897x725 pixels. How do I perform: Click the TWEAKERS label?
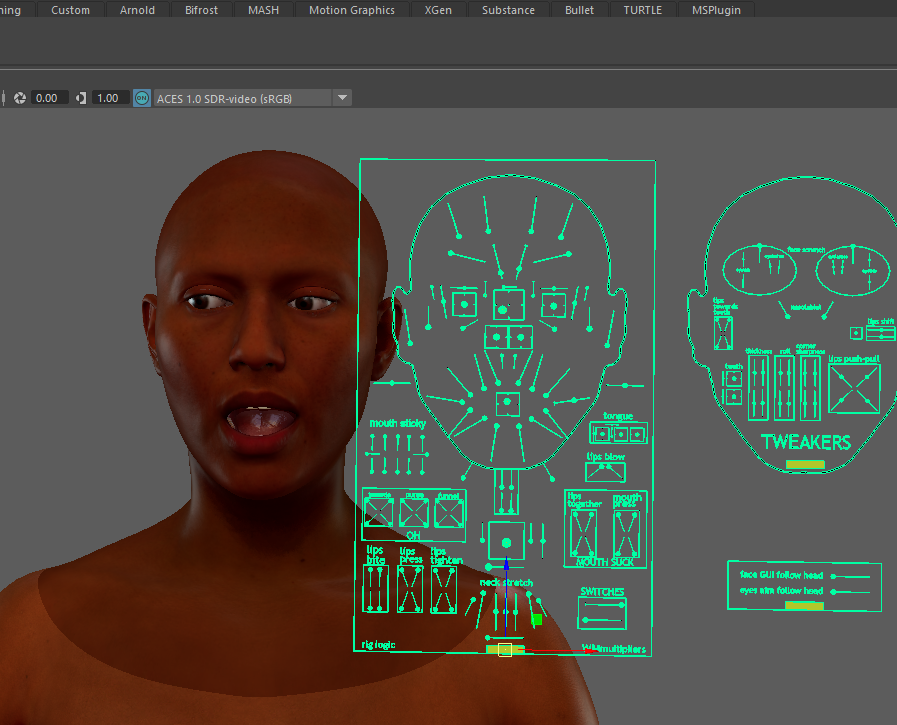[x=805, y=442]
